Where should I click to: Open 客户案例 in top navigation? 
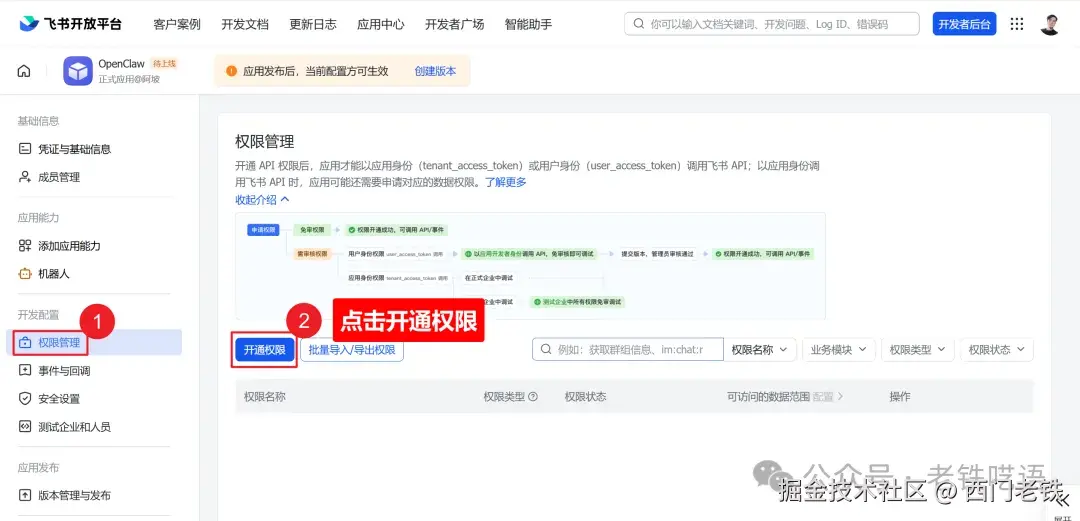pyautogui.click(x=177, y=24)
